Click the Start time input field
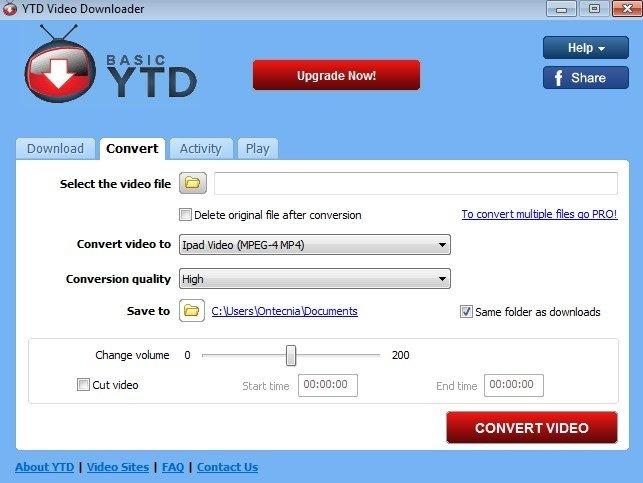Viewport: 643px width, 483px height. pyautogui.click(x=327, y=385)
